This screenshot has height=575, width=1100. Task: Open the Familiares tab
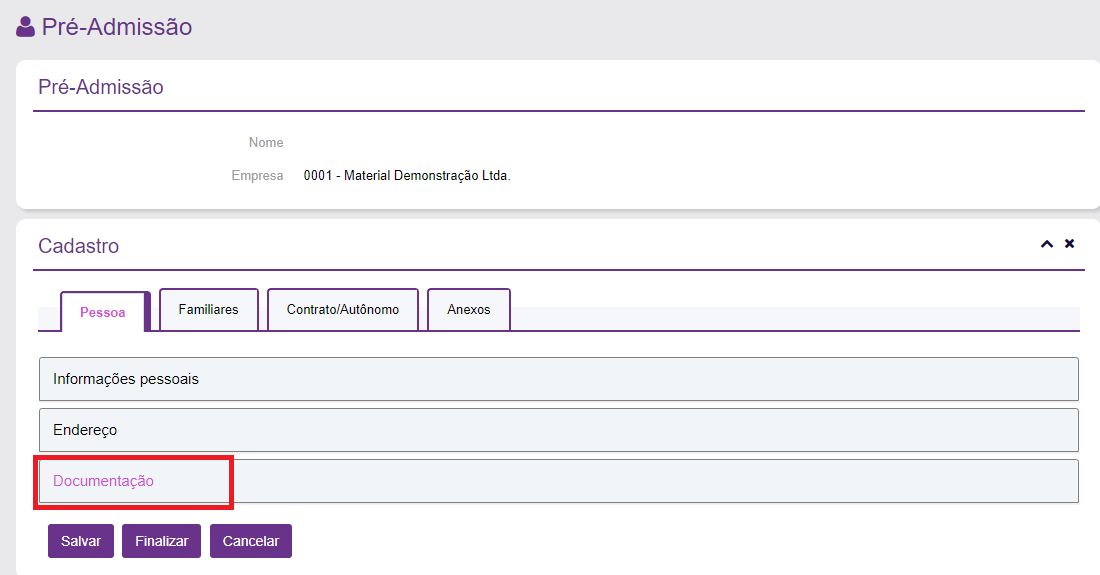click(x=209, y=310)
